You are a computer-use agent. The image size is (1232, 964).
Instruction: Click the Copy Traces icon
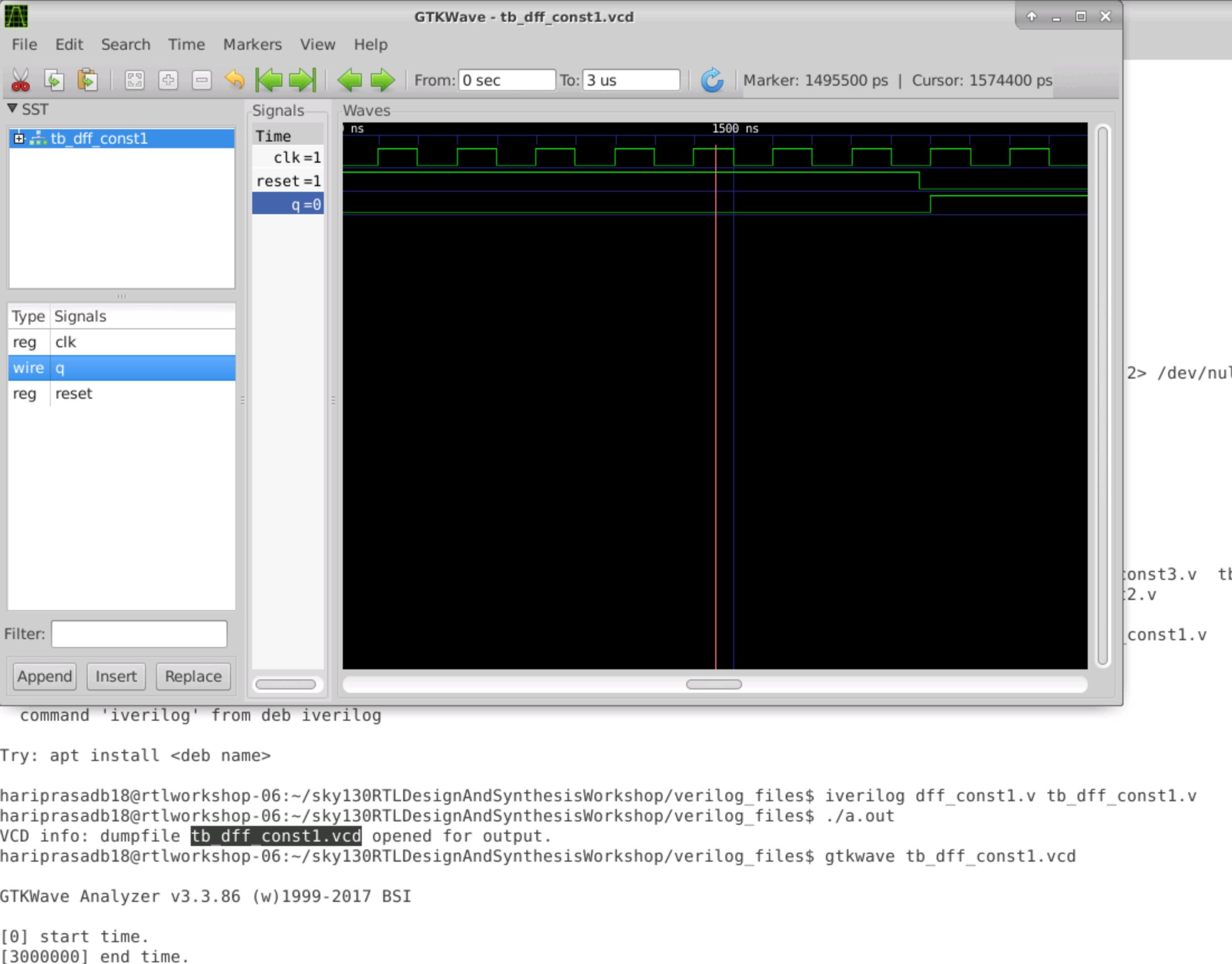tap(55, 80)
